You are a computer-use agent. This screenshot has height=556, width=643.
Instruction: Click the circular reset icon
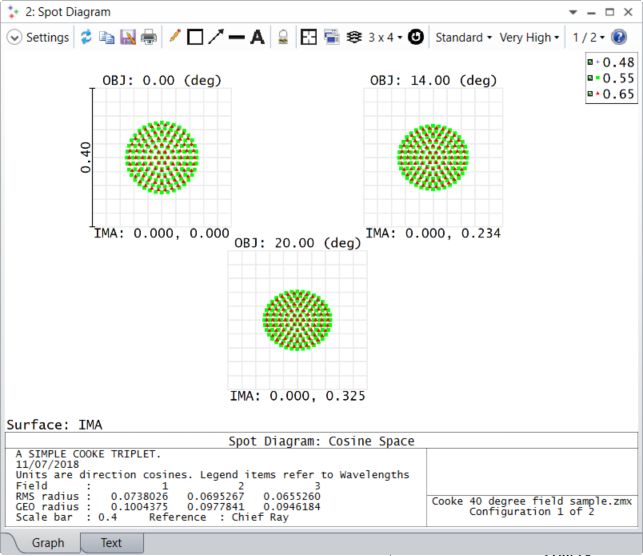[x=416, y=37]
